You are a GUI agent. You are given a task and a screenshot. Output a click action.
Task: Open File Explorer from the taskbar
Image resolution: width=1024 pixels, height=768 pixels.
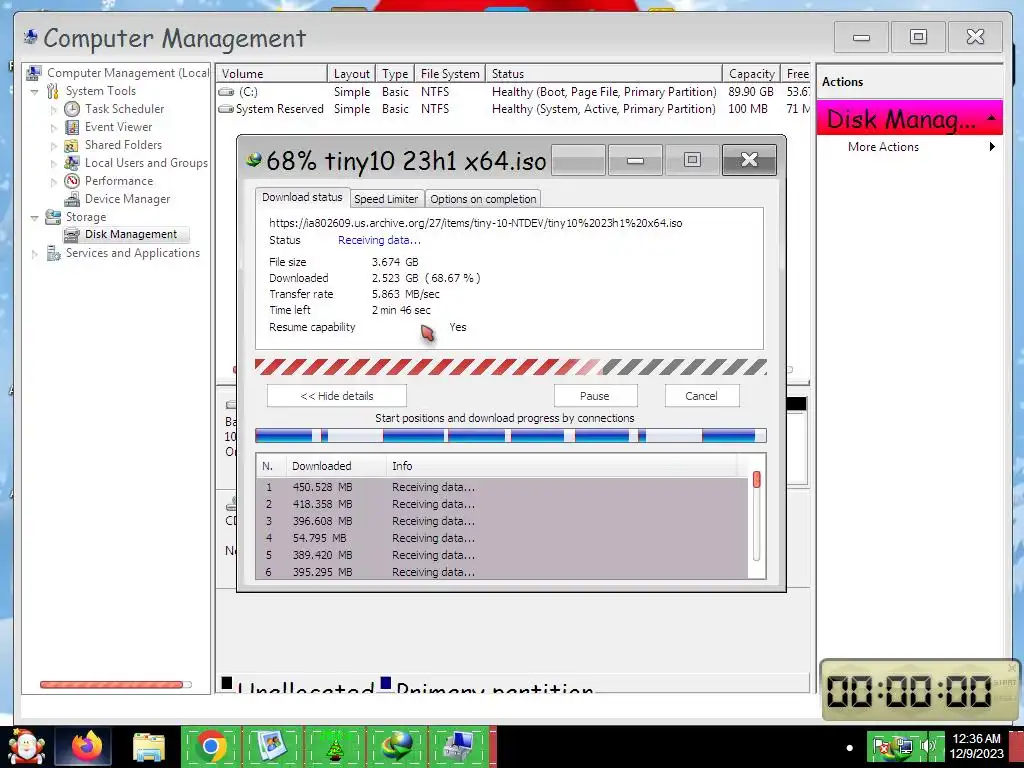click(x=149, y=747)
